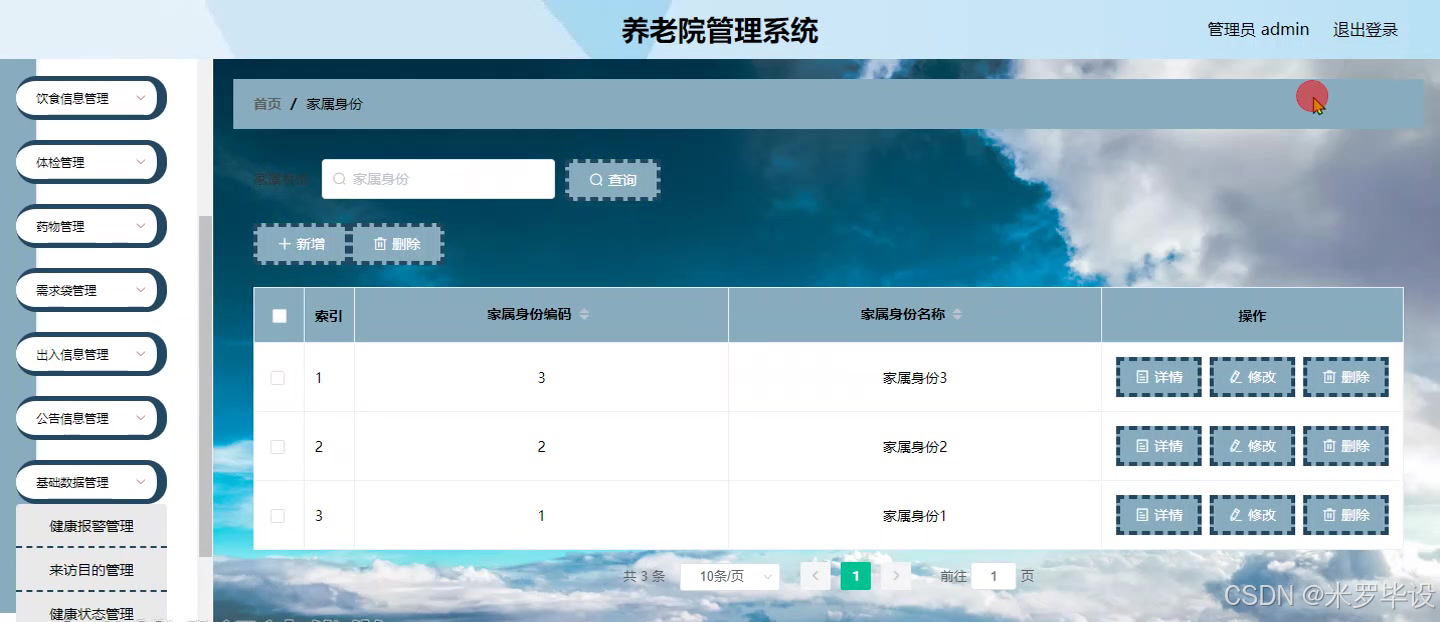1440x622 pixels.
Task: Click 家属身份 breadcrumb text
Action: 334,104
